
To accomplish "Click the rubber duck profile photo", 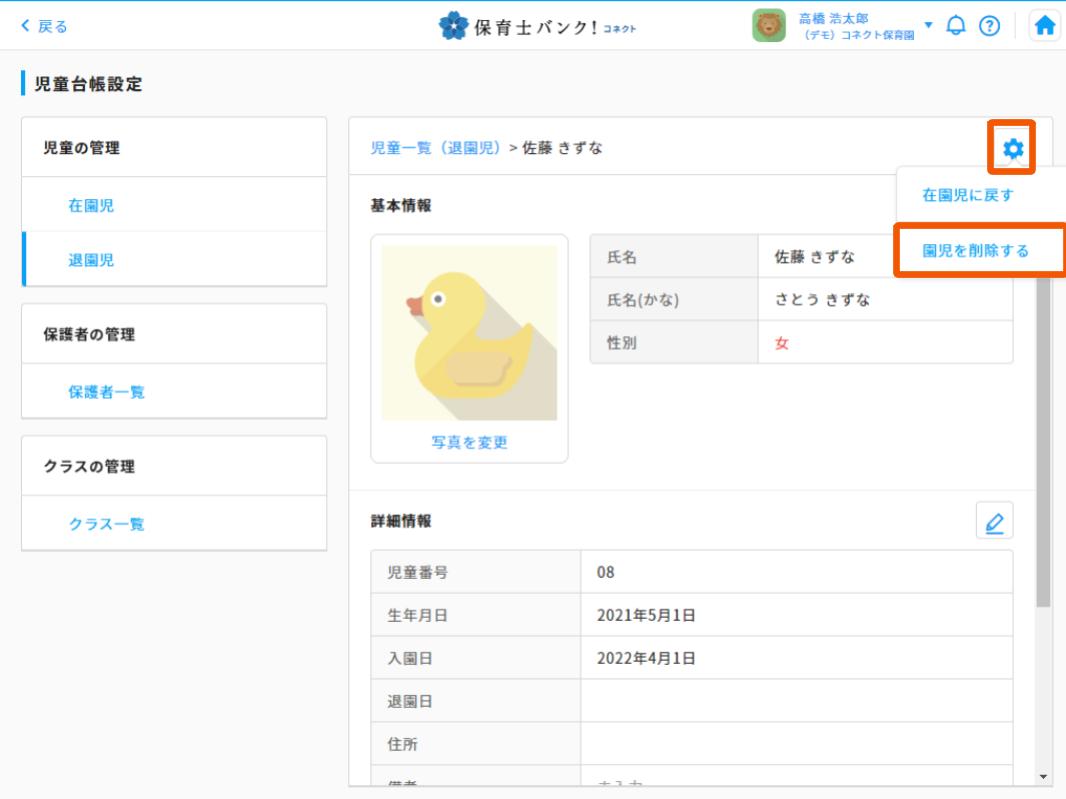I will click(469, 333).
